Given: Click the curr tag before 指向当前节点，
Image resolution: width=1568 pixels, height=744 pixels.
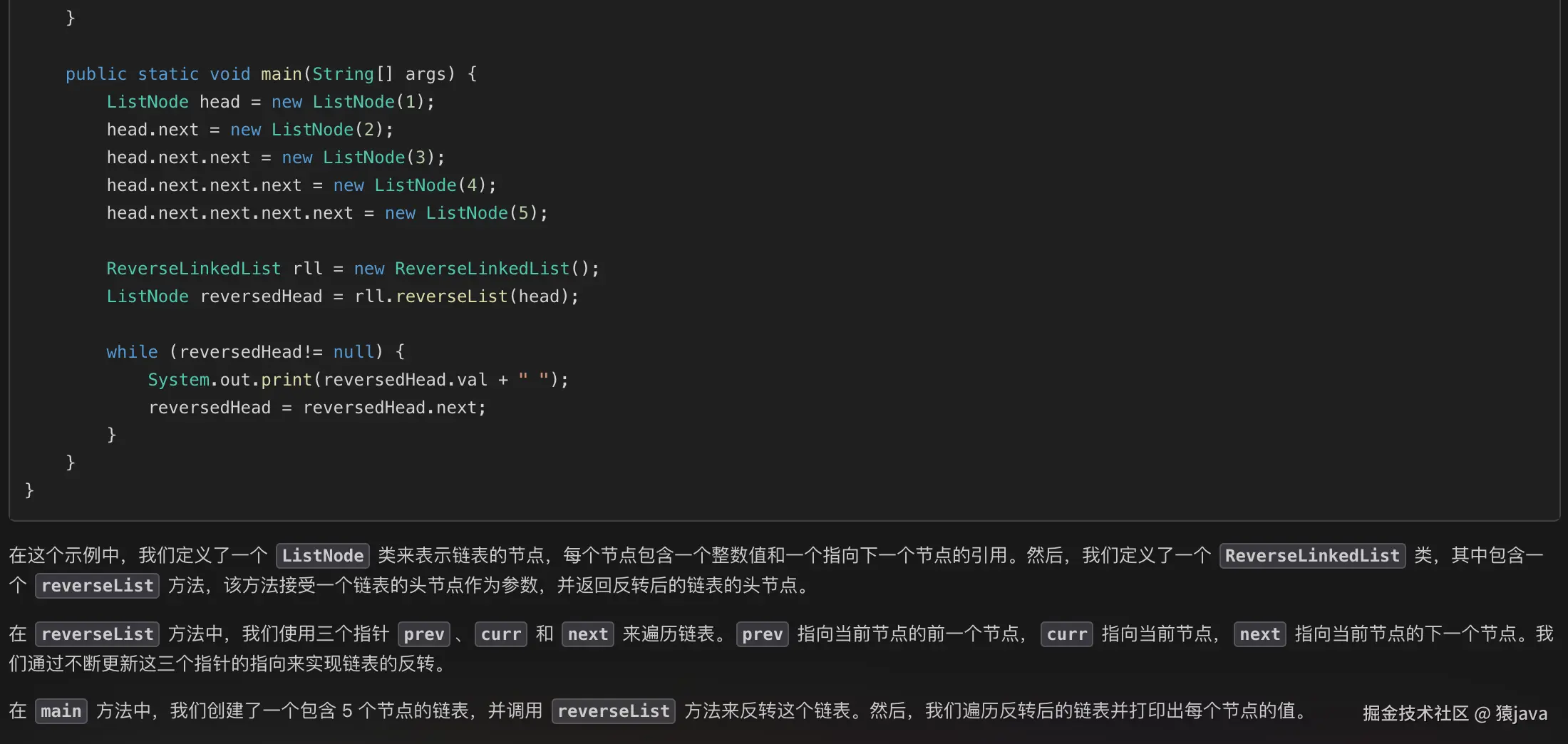Looking at the screenshot, I should pyautogui.click(x=1066, y=634).
